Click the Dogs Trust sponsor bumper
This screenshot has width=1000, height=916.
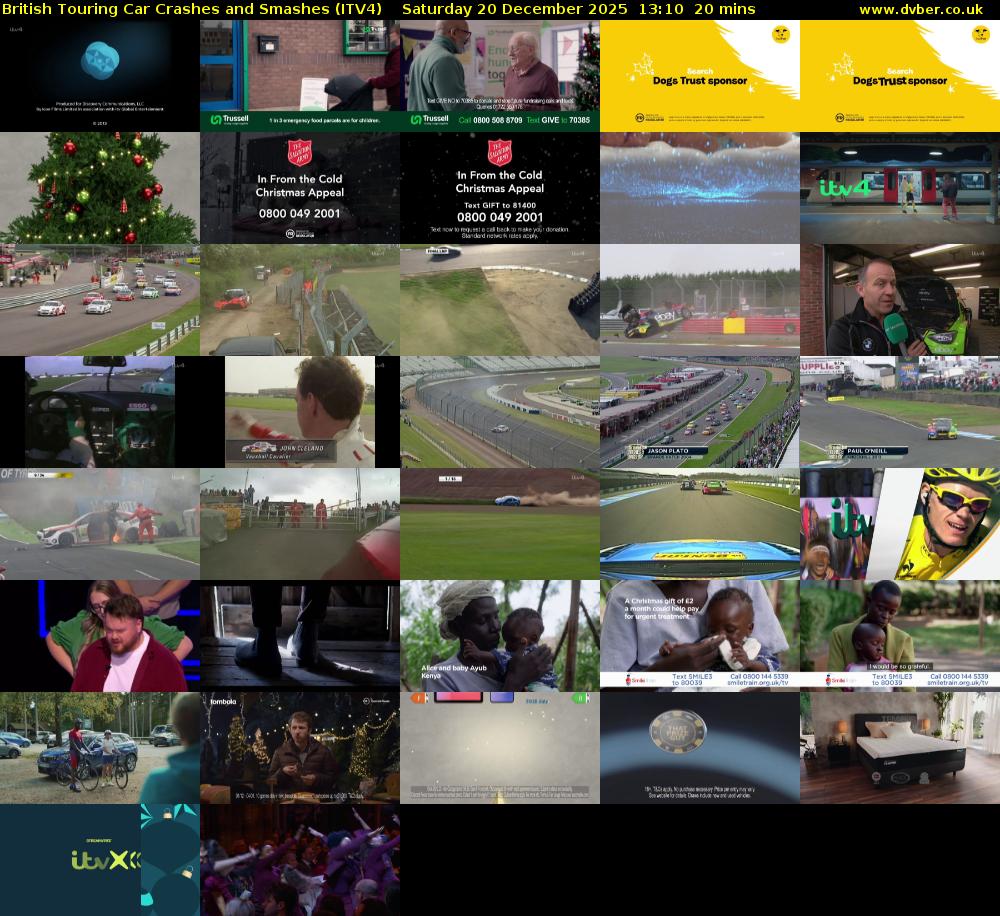coord(700,77)
